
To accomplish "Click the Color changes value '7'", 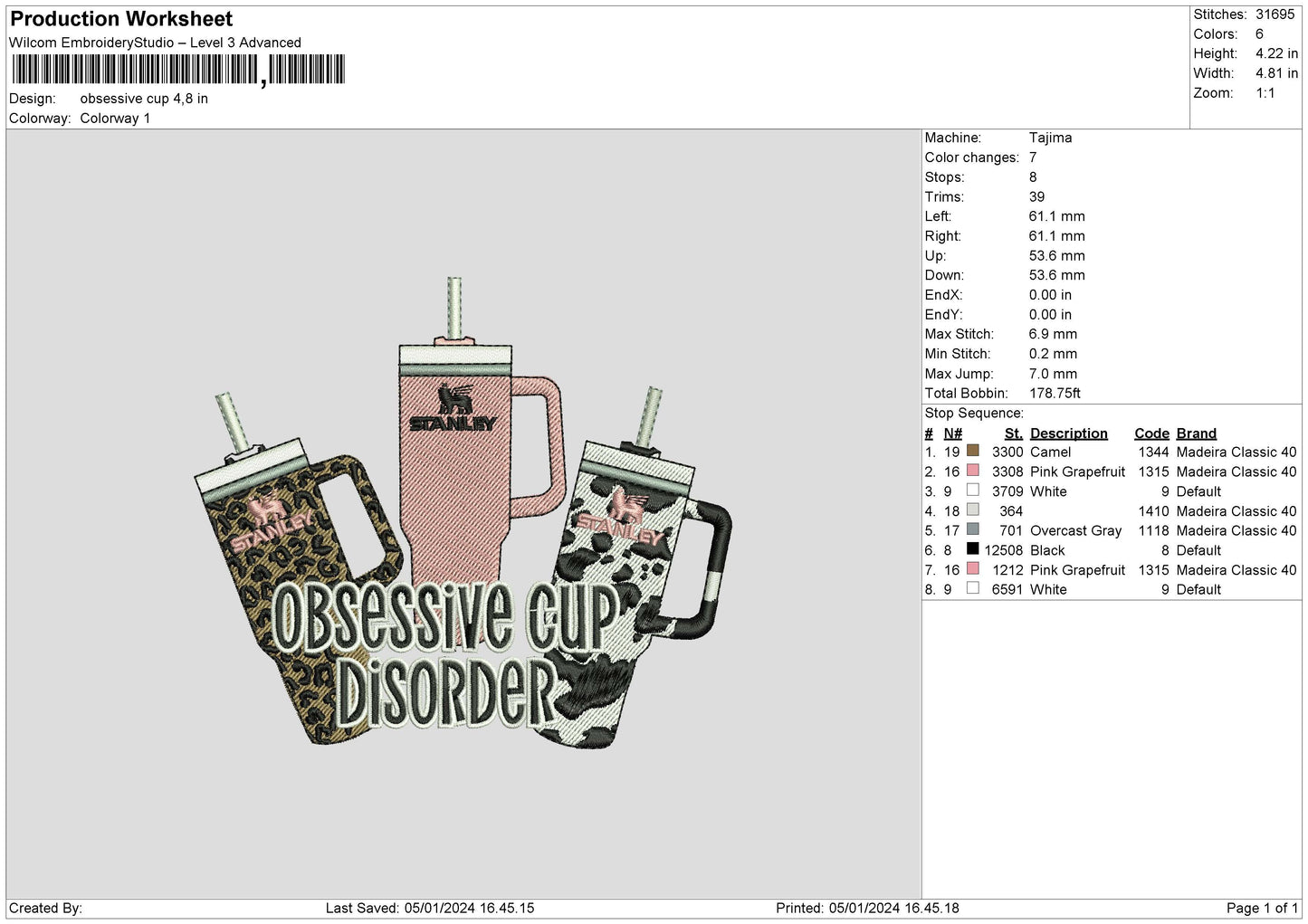I will pos(1033,157).
